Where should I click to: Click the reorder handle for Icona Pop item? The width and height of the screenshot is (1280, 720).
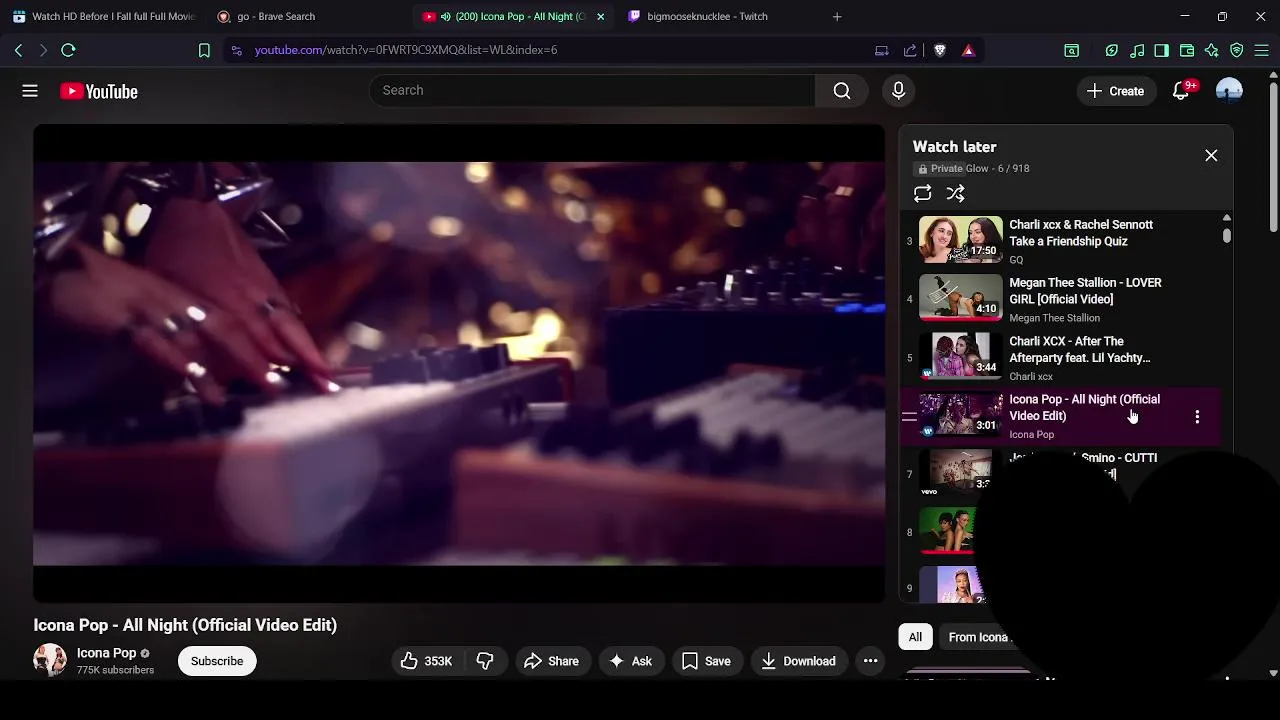coord(909,417)
